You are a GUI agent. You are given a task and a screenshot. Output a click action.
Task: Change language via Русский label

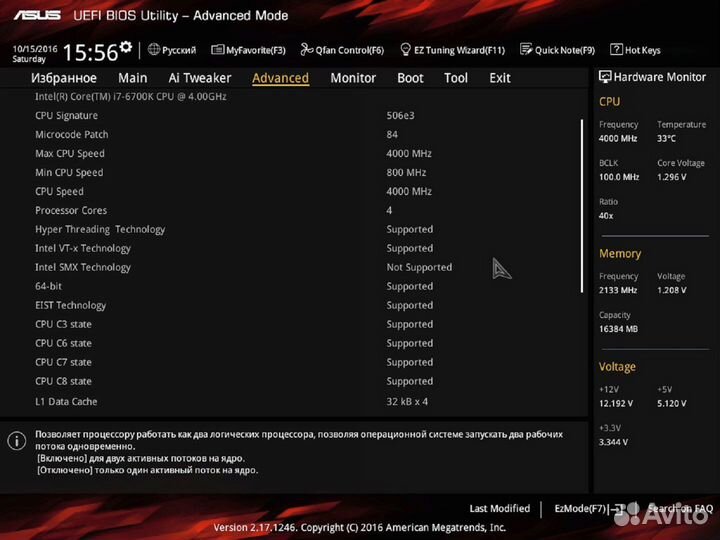tap(179, 50)
